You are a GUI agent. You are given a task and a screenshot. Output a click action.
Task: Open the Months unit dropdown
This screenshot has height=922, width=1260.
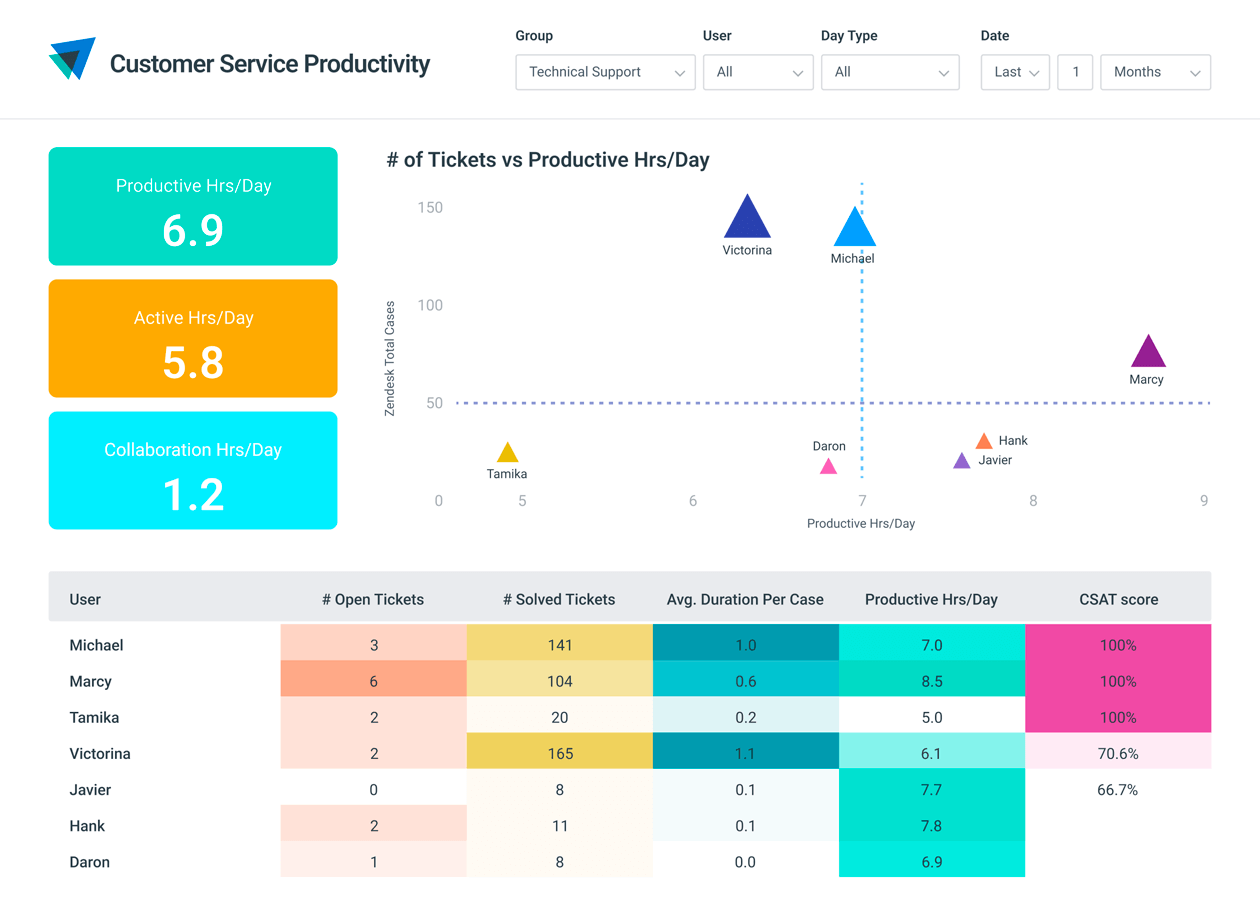point(1155,72)
